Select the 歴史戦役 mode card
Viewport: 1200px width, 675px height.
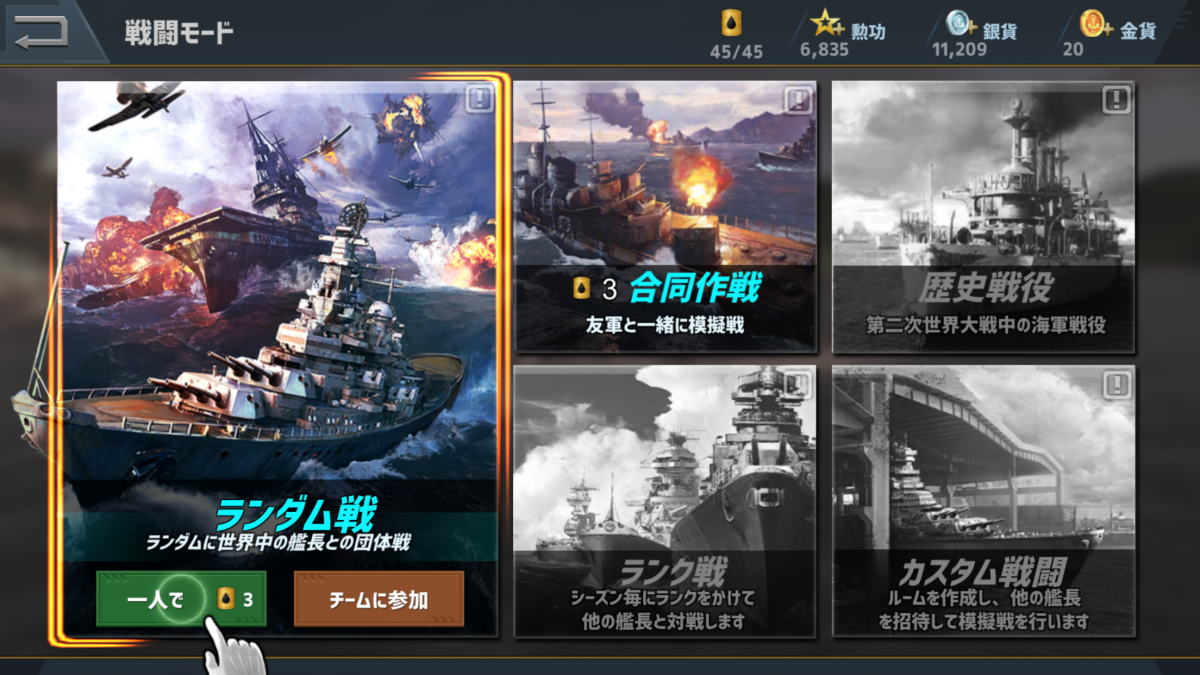tap(984, 217)
